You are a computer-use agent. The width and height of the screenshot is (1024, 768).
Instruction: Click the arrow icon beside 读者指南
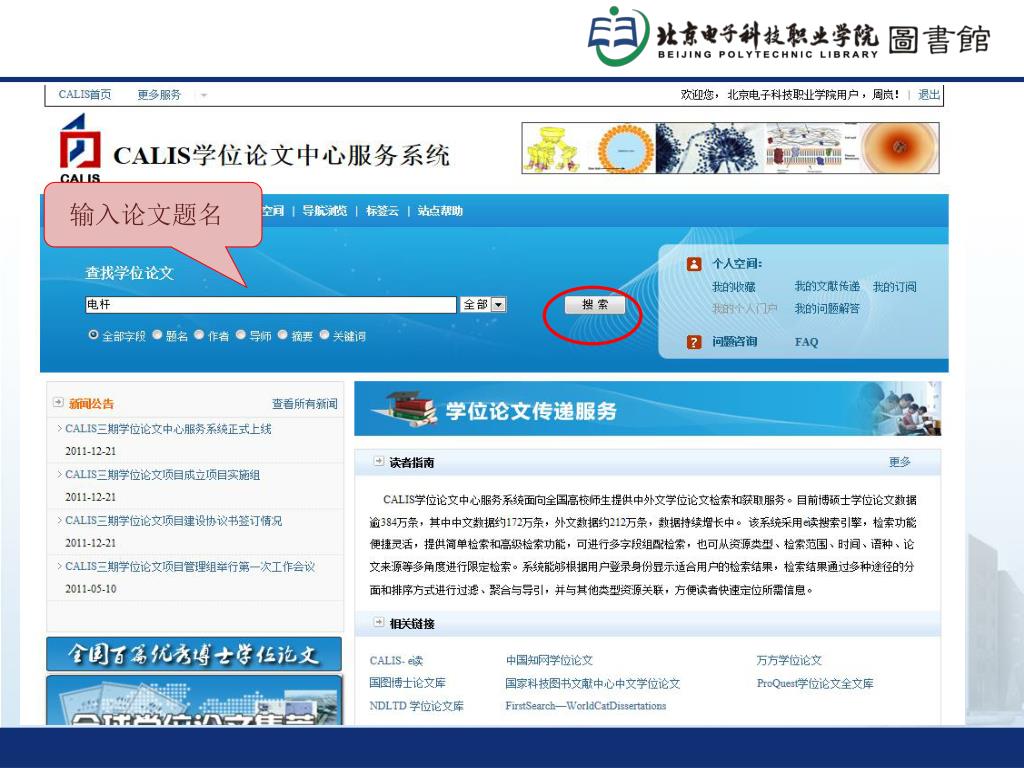(379, 461)
